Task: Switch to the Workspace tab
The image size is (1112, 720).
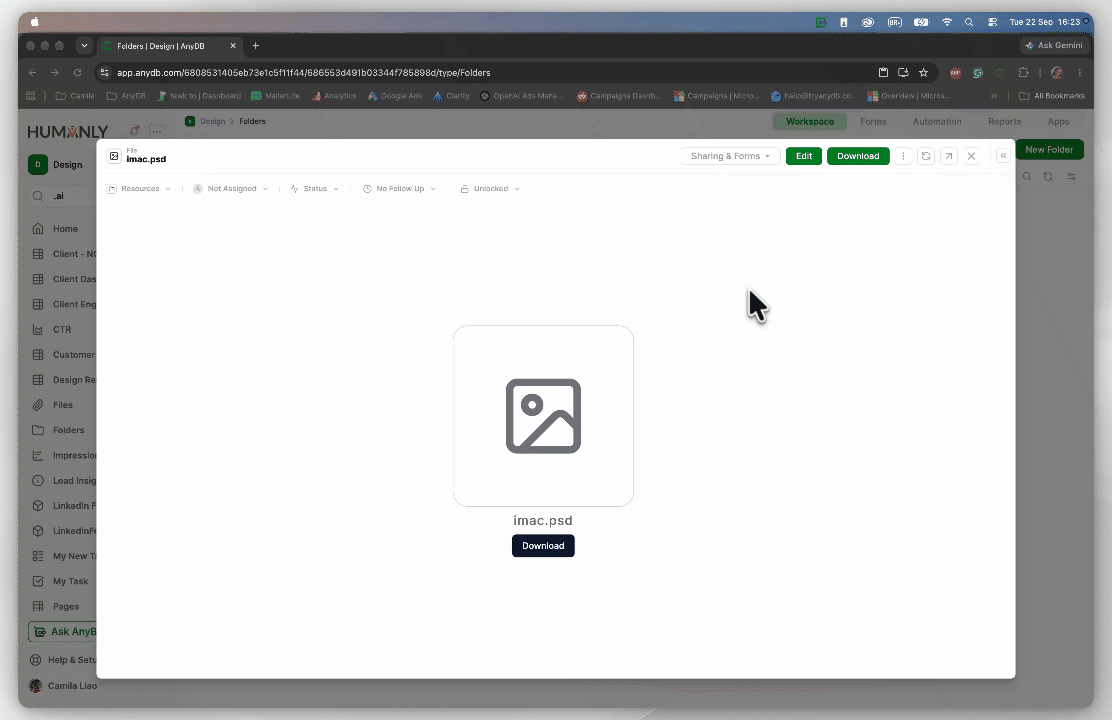Action: [810, 121]
